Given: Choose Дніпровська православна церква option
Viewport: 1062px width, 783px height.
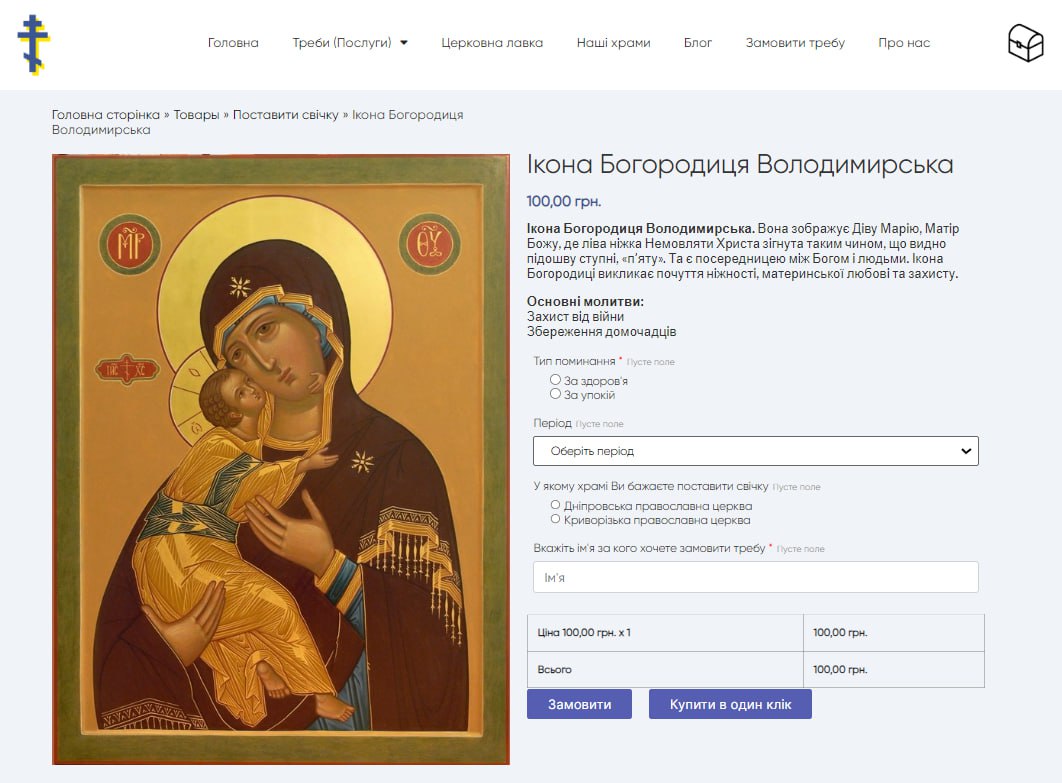Looking at the screenshot, I should point(556,506).
